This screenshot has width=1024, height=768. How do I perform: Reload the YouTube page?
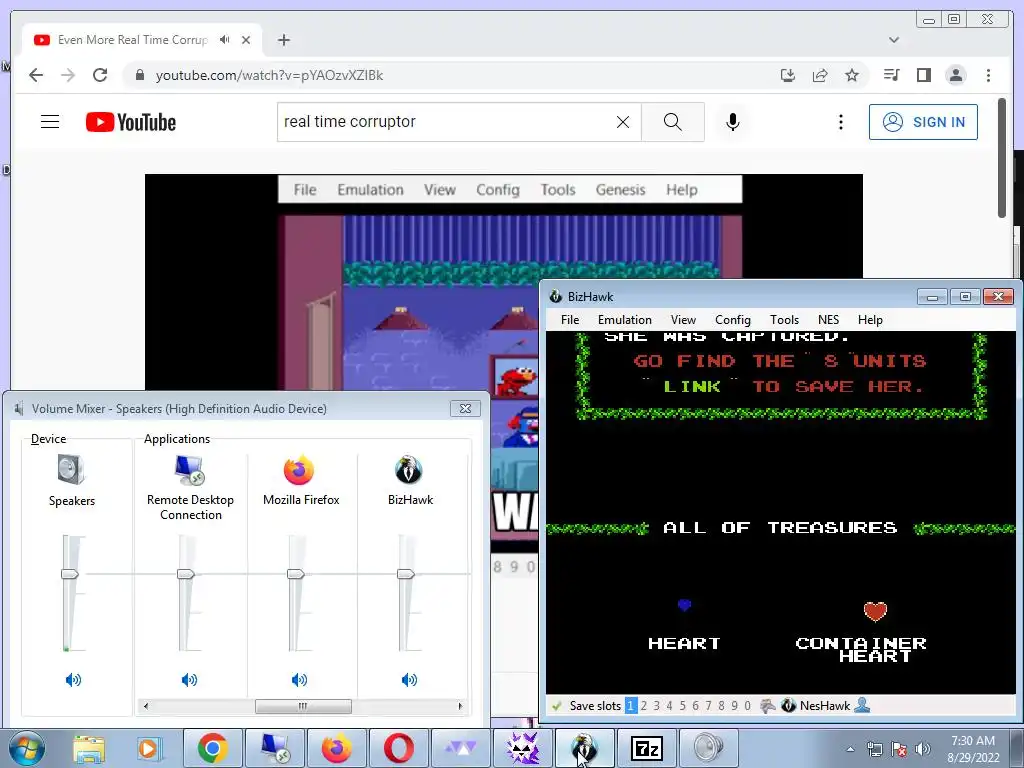100,75
